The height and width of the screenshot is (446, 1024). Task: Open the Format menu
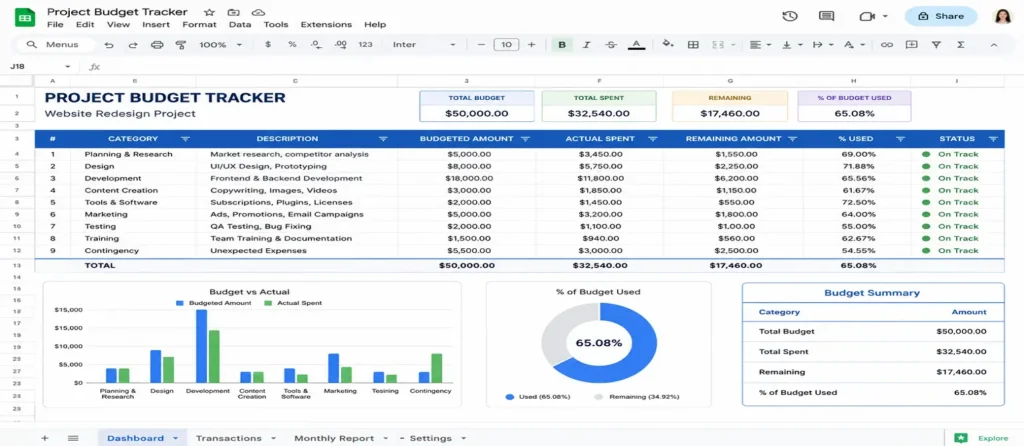[x=199, y=25]
